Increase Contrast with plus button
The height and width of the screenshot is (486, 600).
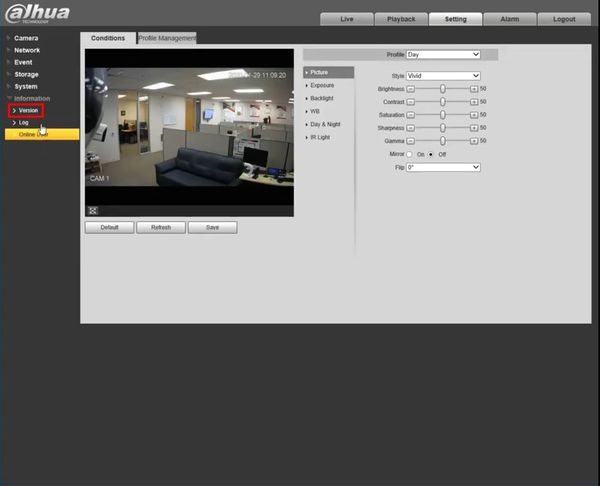[x=474, y=102]
